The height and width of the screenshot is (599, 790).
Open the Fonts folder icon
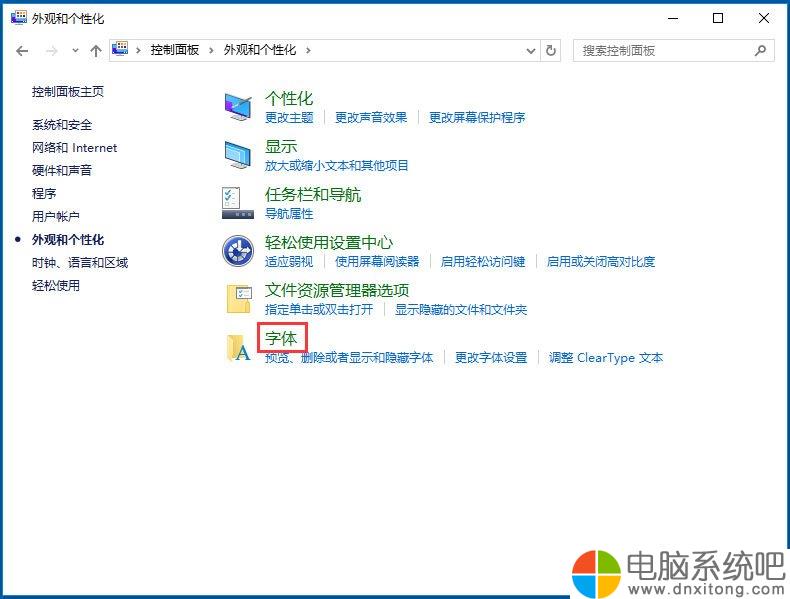[x=239, y=348]
